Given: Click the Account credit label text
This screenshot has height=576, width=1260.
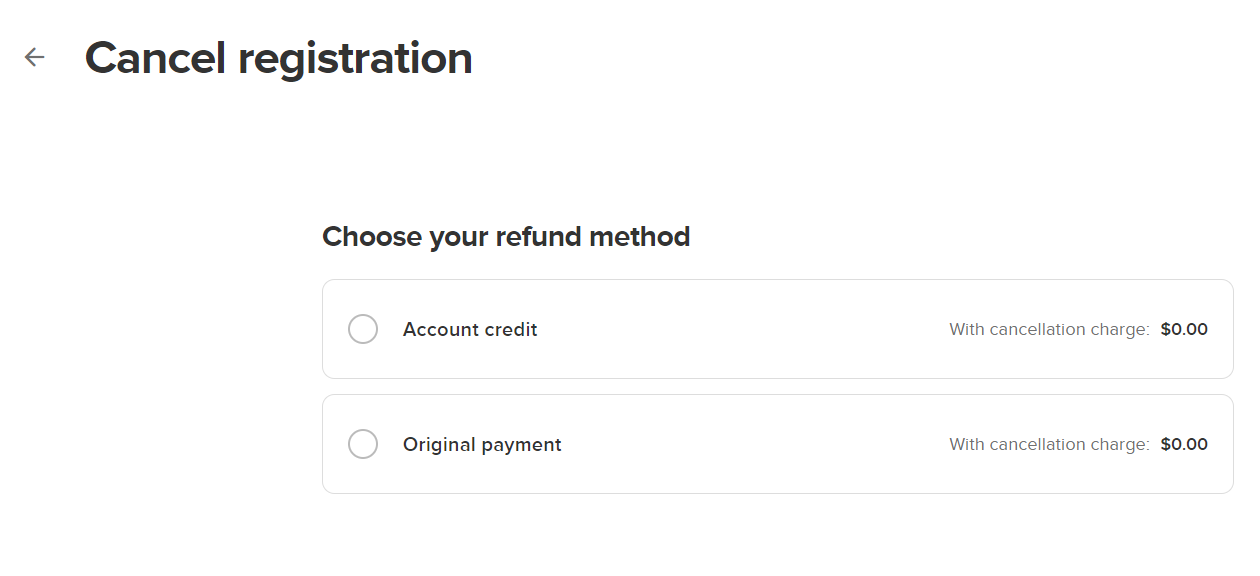Looking at the screenshot, I should click(x=470, y=329).
